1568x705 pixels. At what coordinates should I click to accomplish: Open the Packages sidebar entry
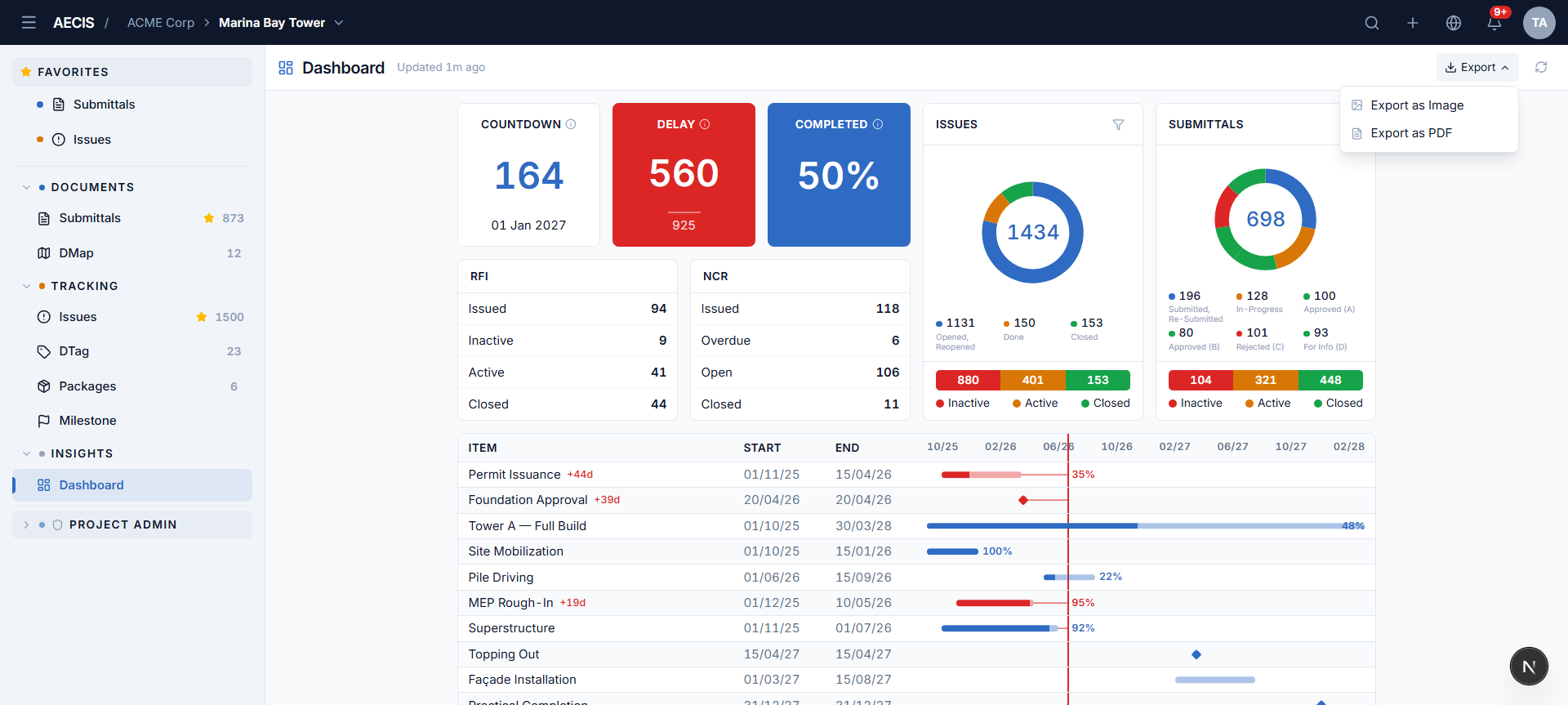[x=132, y=386]
